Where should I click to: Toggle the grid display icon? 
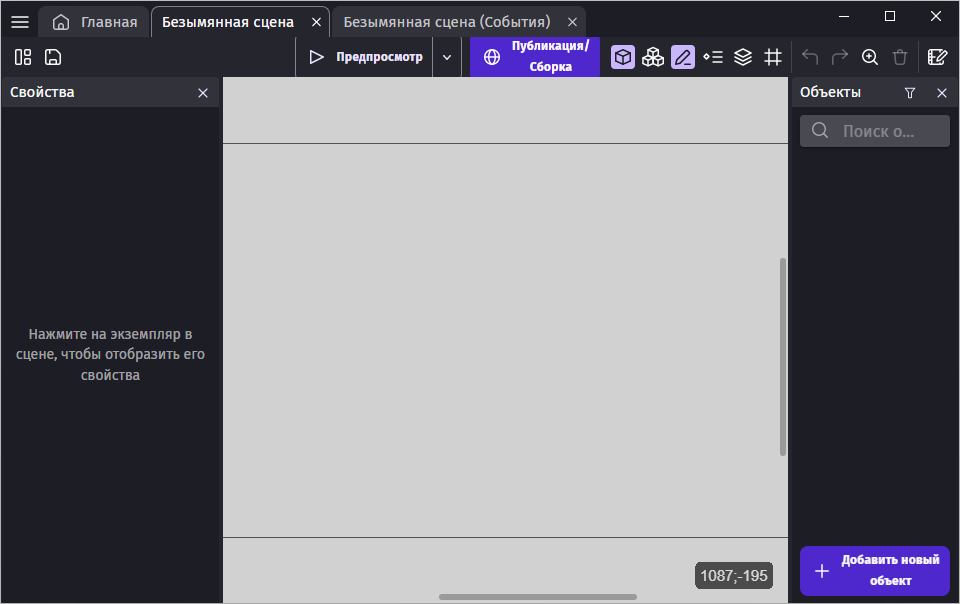point(773,57)
